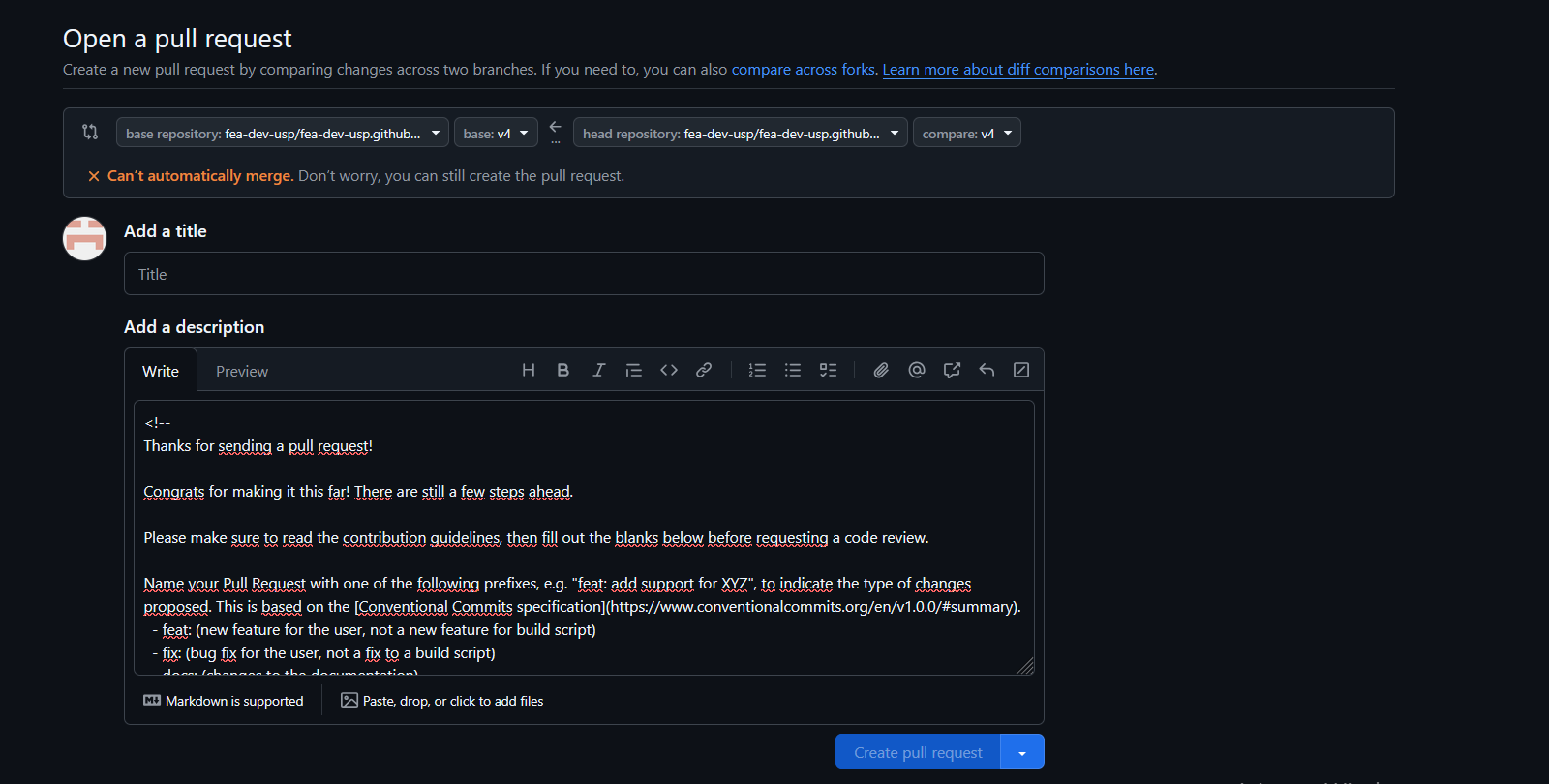The height and width of the screenshot is (784, 1549).
Task: Select the Write tab
Action: click(x=161, y=371)
